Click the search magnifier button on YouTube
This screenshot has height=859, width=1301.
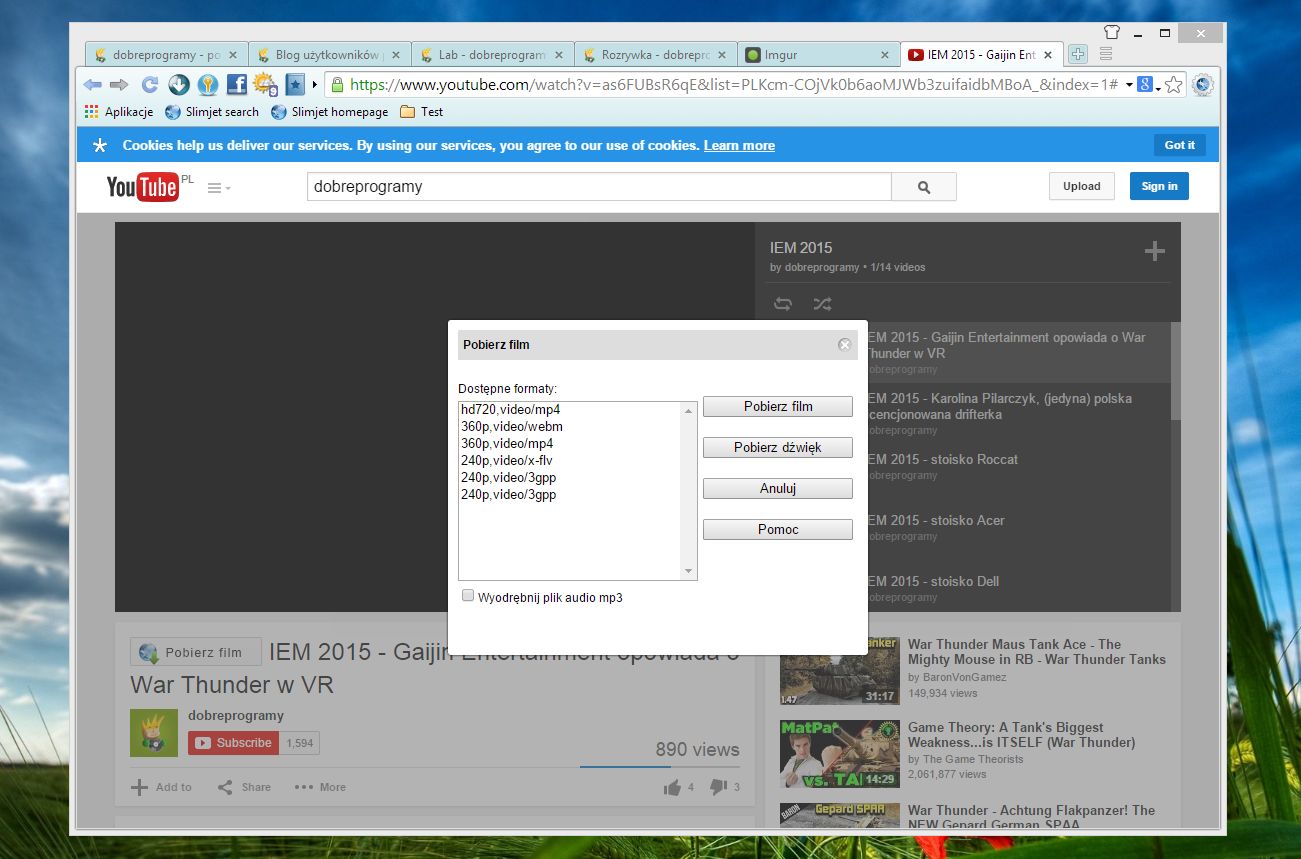(x=923, y=187)
